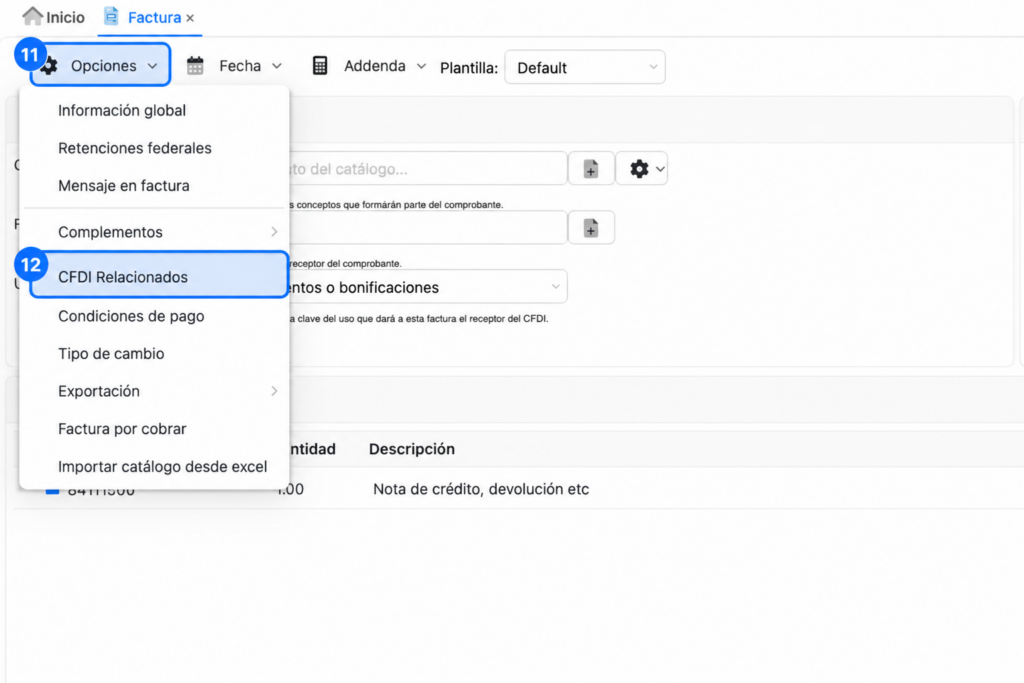1024x683 pixels.
Task: Select Mensaje en factura option
Action: [155, 186]
